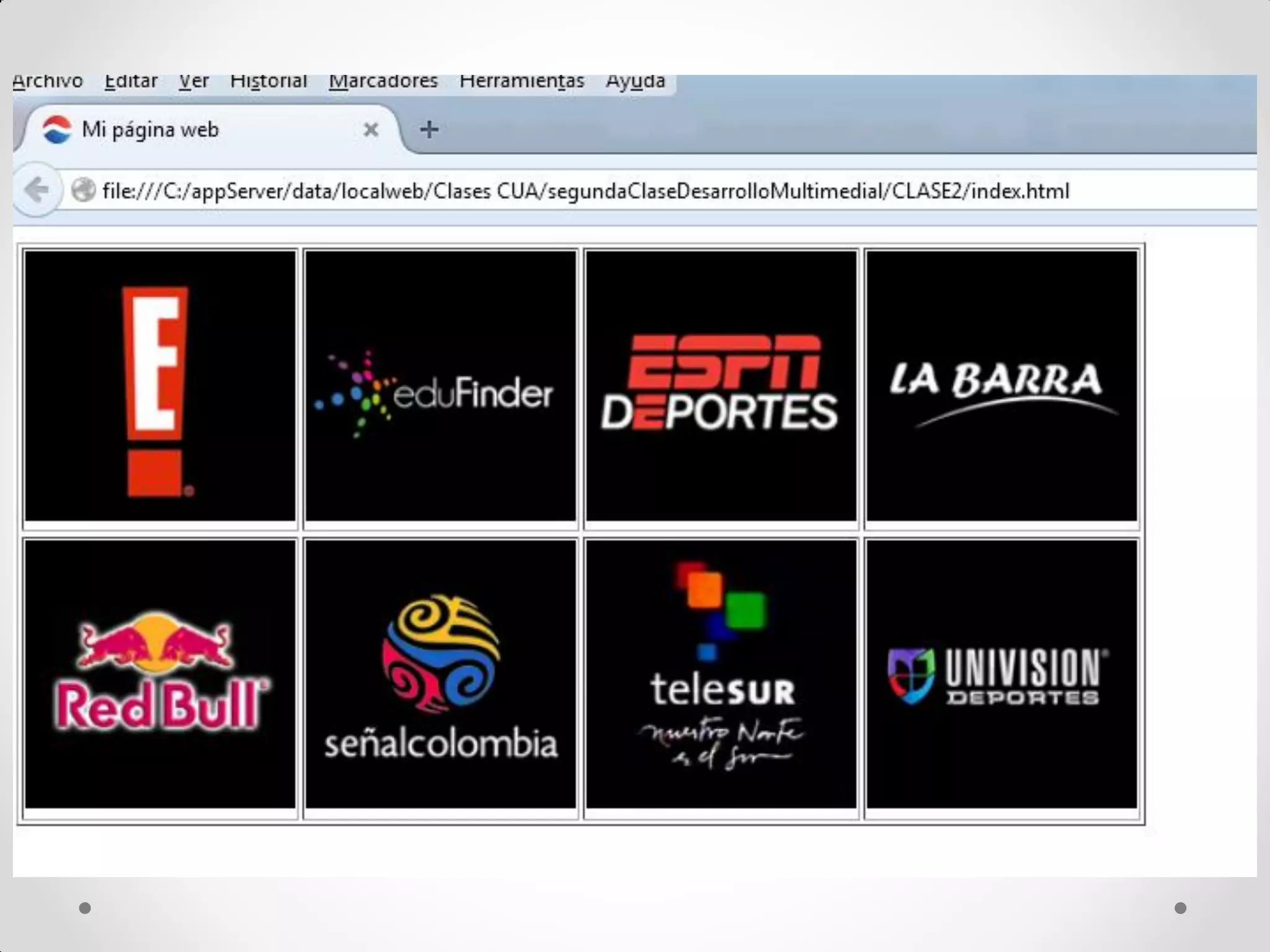Click the E! Entertainment logo thumbnail

click(x=160, y=386)
